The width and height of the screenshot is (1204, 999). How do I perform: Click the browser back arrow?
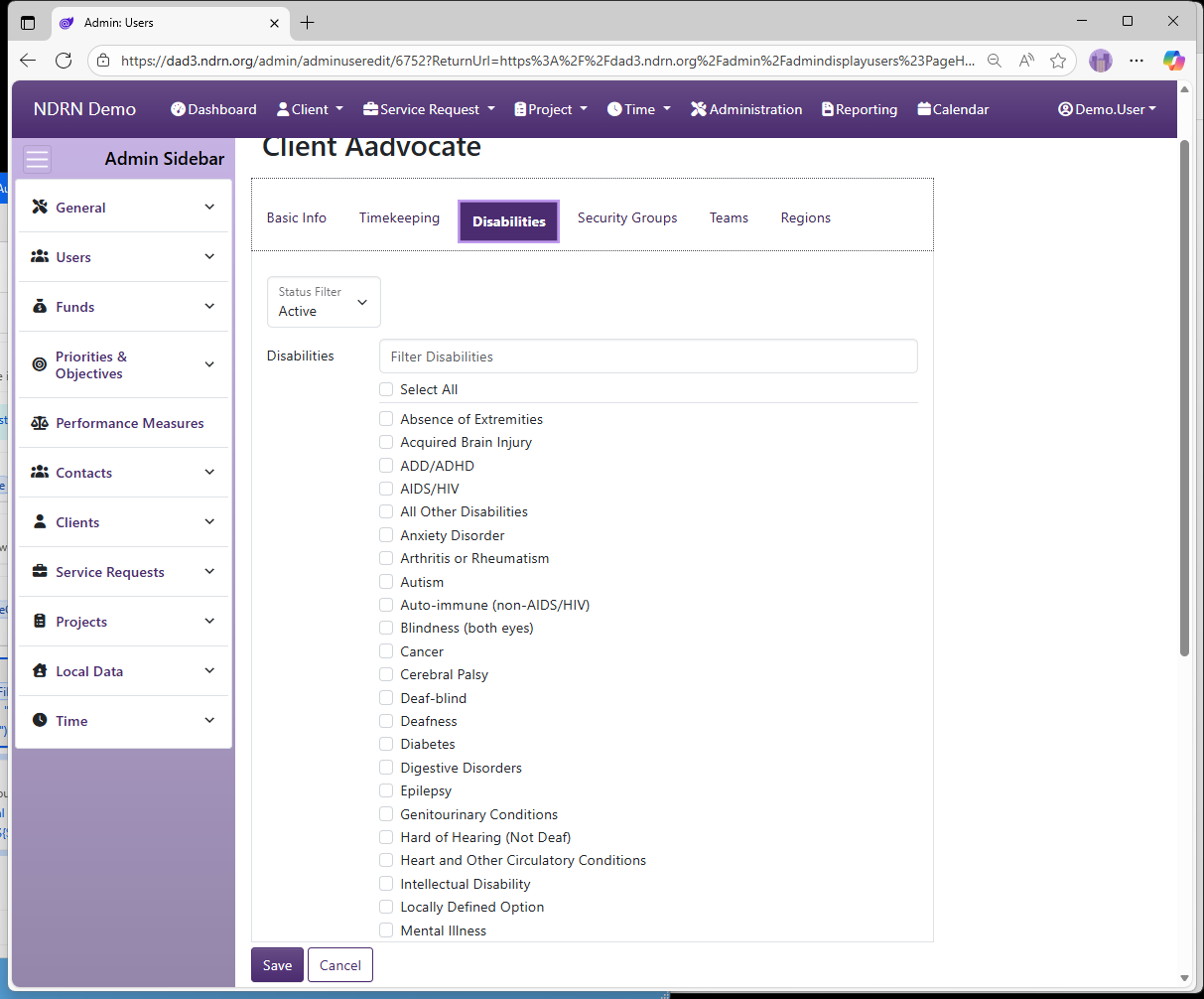28,61
